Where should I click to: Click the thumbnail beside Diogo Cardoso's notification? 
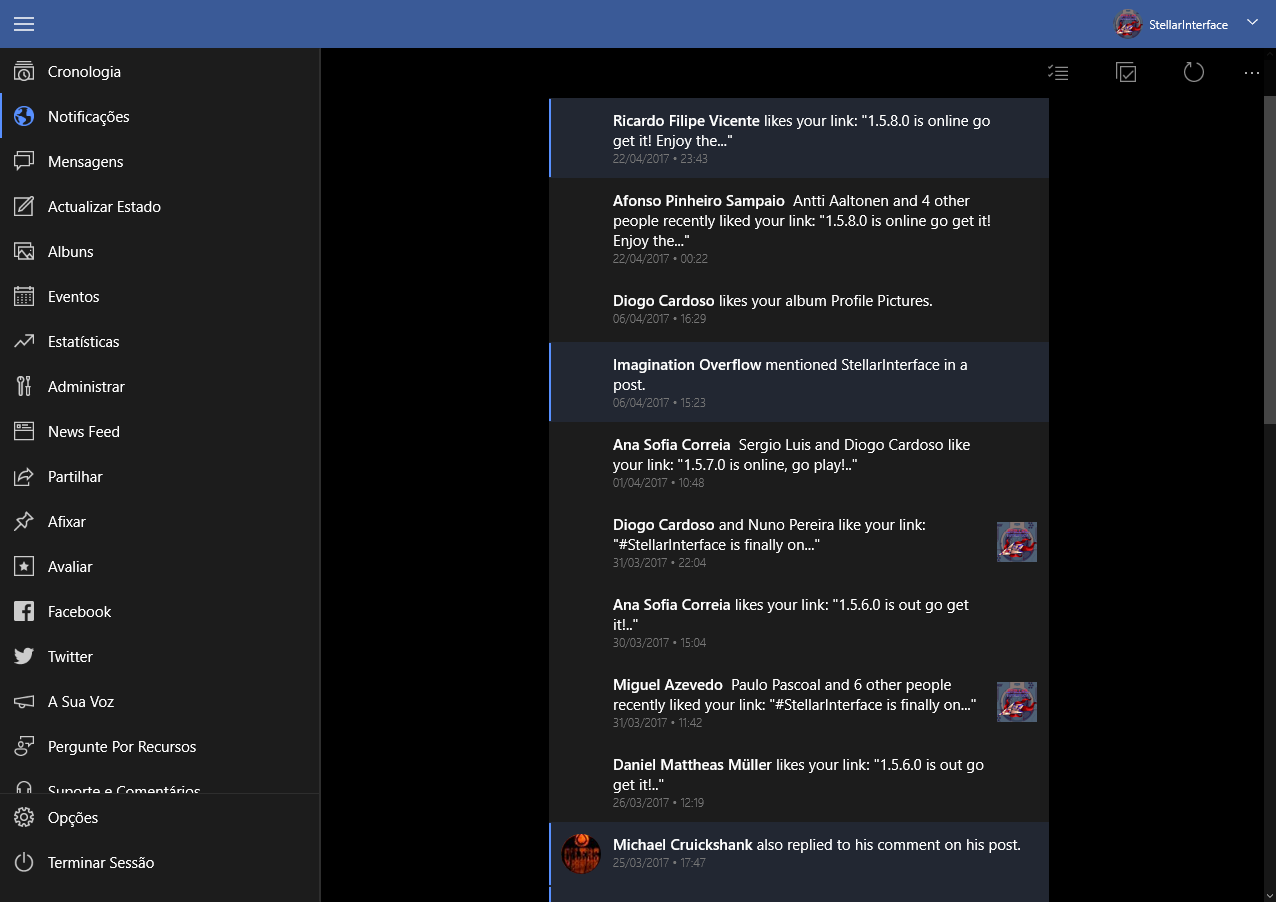point(1016,541)
